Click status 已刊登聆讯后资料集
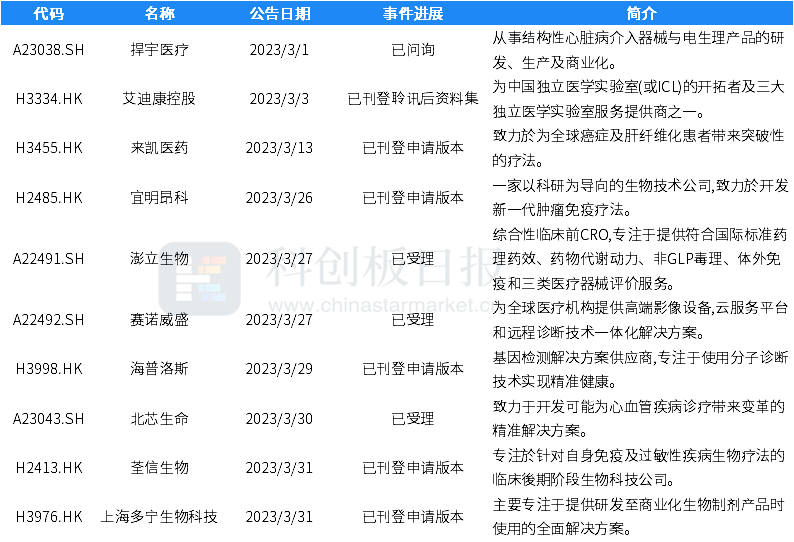 pos(413,99)
